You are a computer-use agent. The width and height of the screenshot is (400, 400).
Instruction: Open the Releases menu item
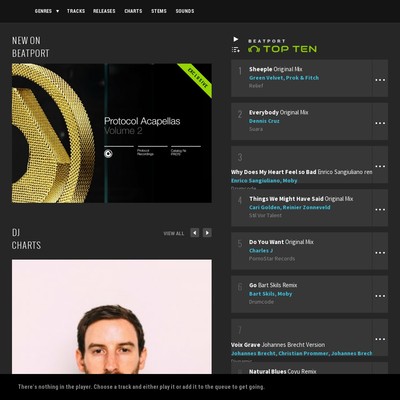[104, 11]
